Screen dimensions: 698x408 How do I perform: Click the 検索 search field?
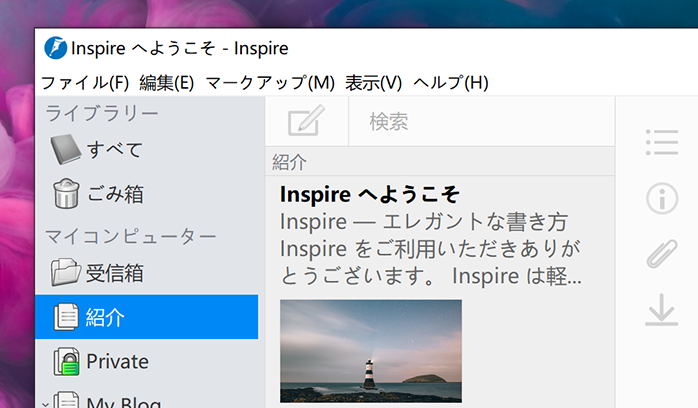(480, 122)
